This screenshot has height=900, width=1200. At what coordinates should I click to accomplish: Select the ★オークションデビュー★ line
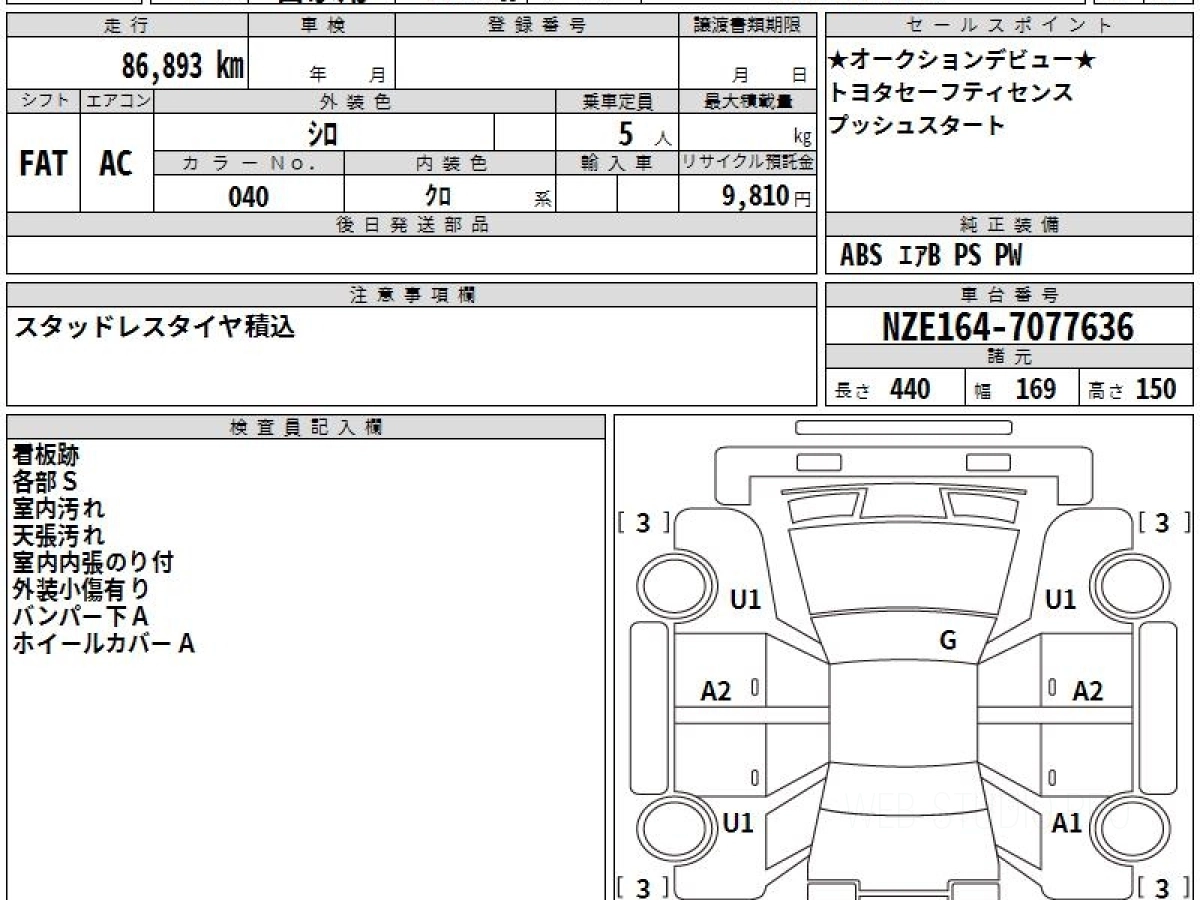coord(962,61)
